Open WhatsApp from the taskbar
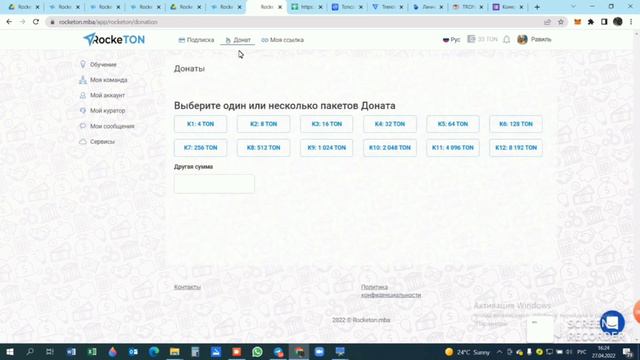Screen dimensions: 640x360 [x=257, y=351]
